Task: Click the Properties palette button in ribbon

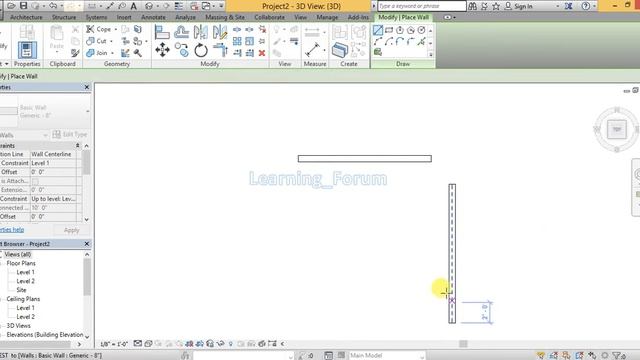Action: 27,50
